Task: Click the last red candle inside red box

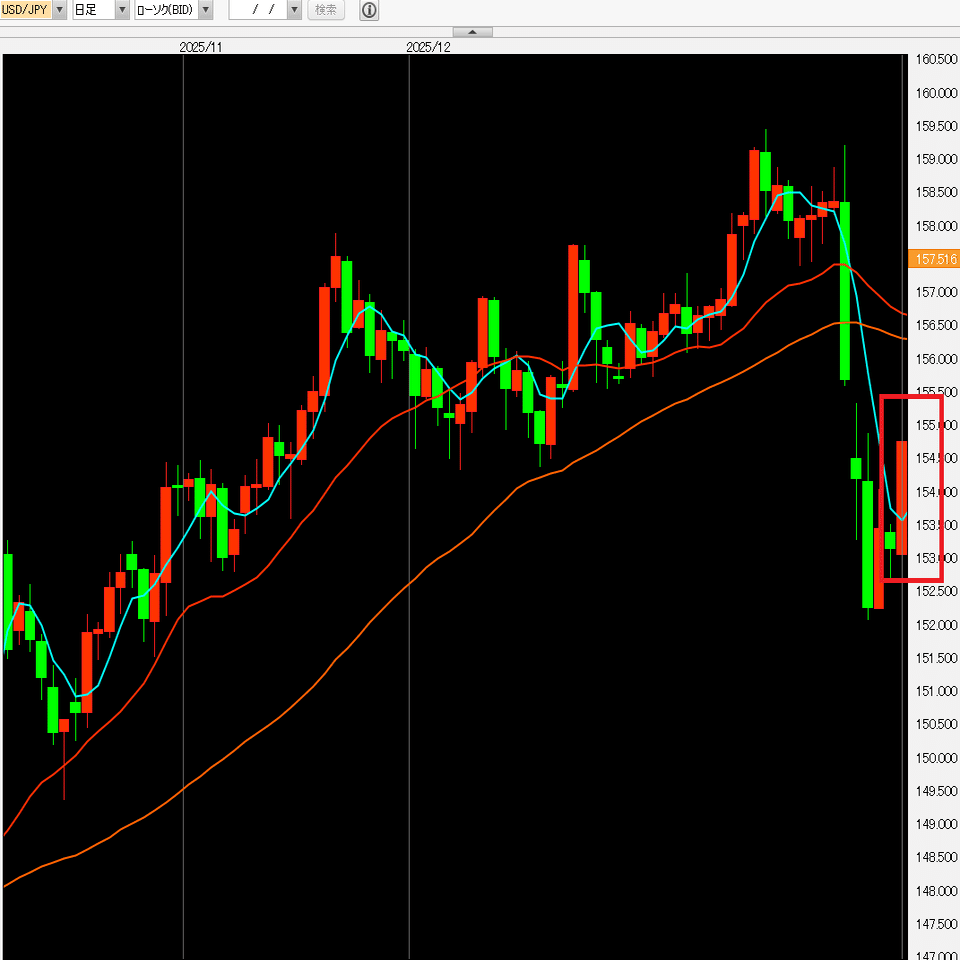Action: point(901,498)
